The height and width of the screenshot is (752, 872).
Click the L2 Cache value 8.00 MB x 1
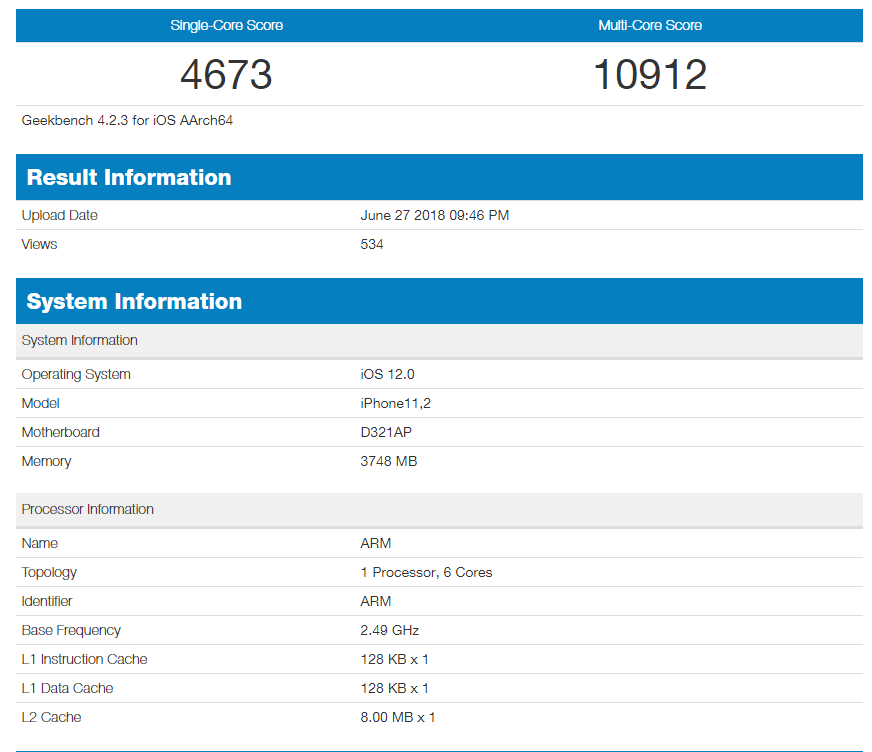[x=397, y=717]
